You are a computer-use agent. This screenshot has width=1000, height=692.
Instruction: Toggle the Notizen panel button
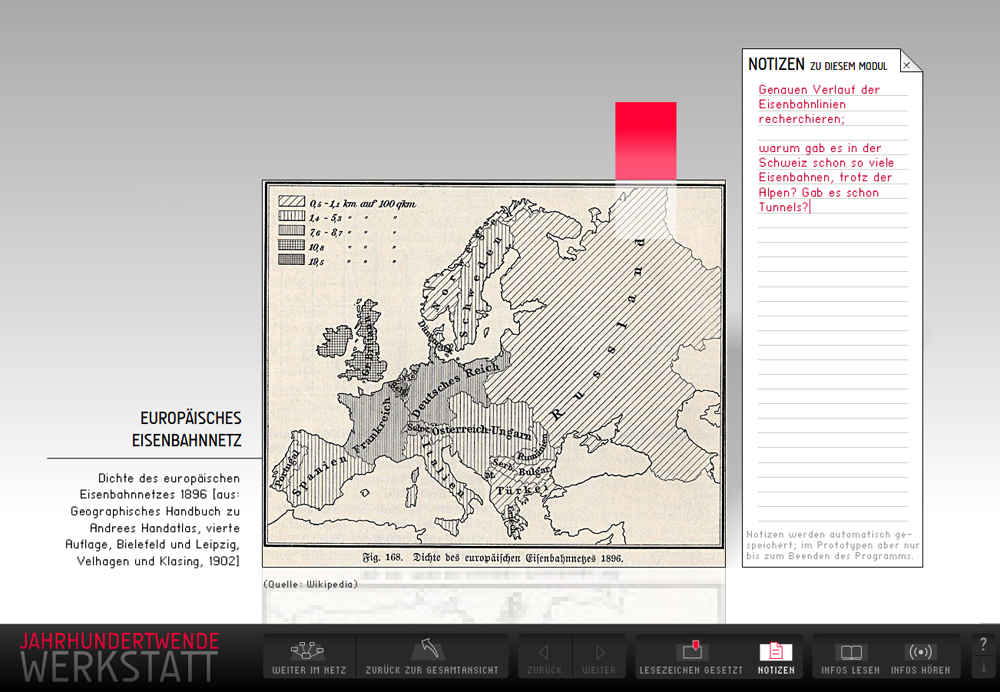pos(776,657)
